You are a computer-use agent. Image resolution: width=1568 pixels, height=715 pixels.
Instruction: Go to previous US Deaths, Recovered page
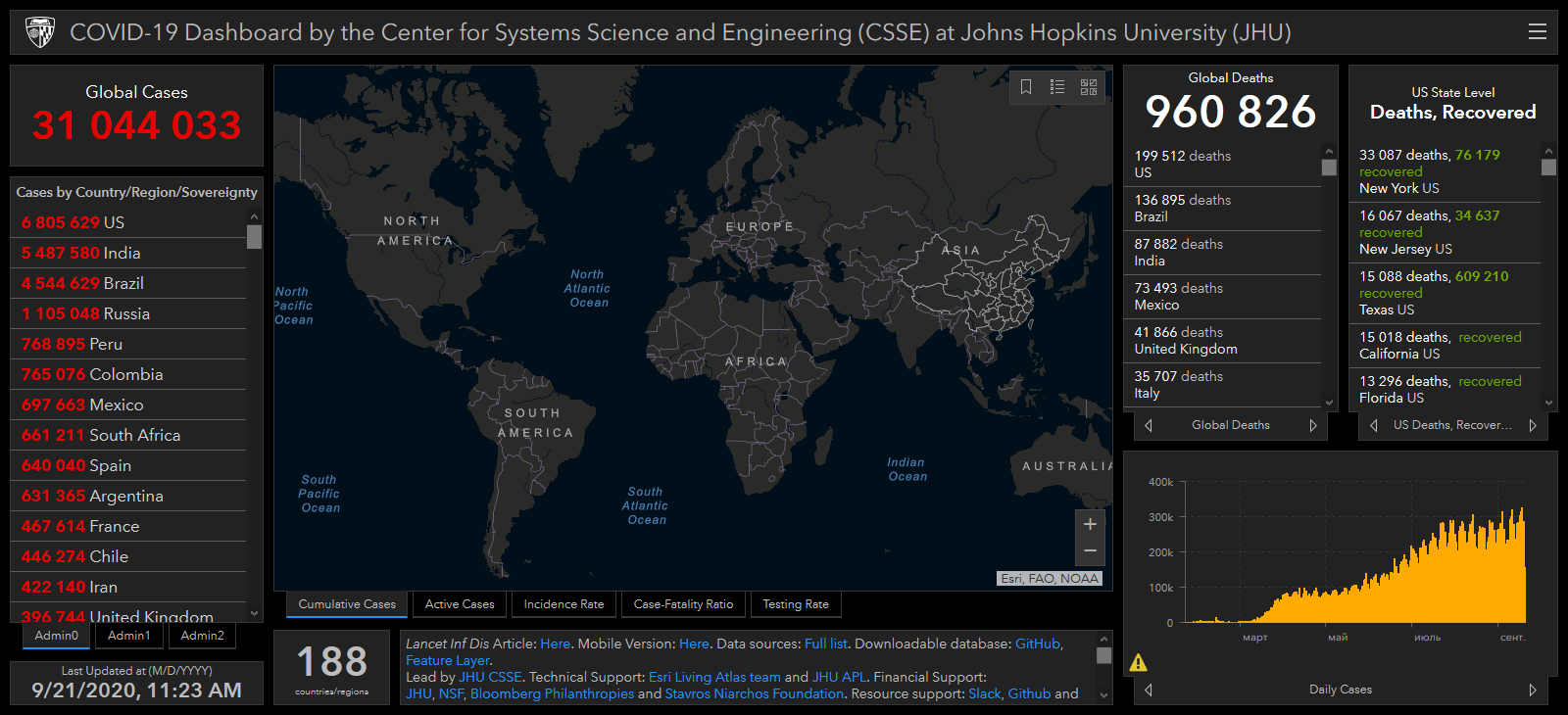point(1374,425)
